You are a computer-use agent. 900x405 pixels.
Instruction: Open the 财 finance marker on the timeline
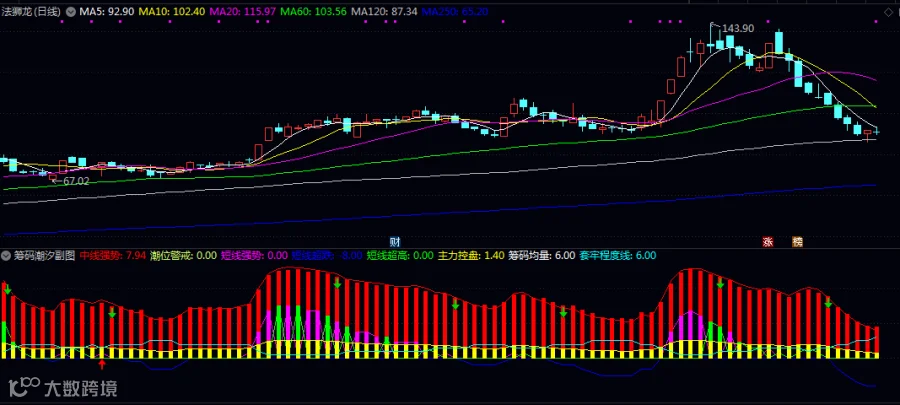[x=394, y=242]
